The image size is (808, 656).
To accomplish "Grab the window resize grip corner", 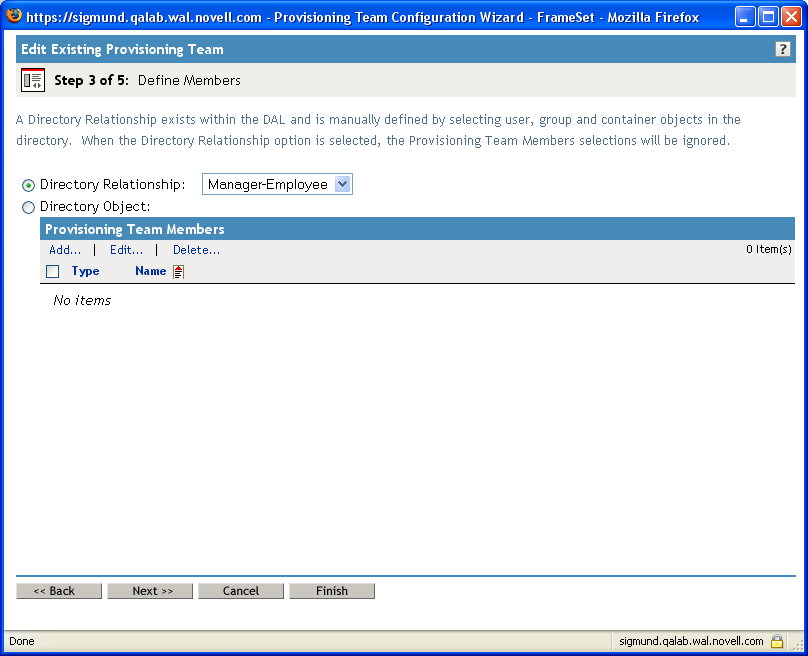I will 798,646.
